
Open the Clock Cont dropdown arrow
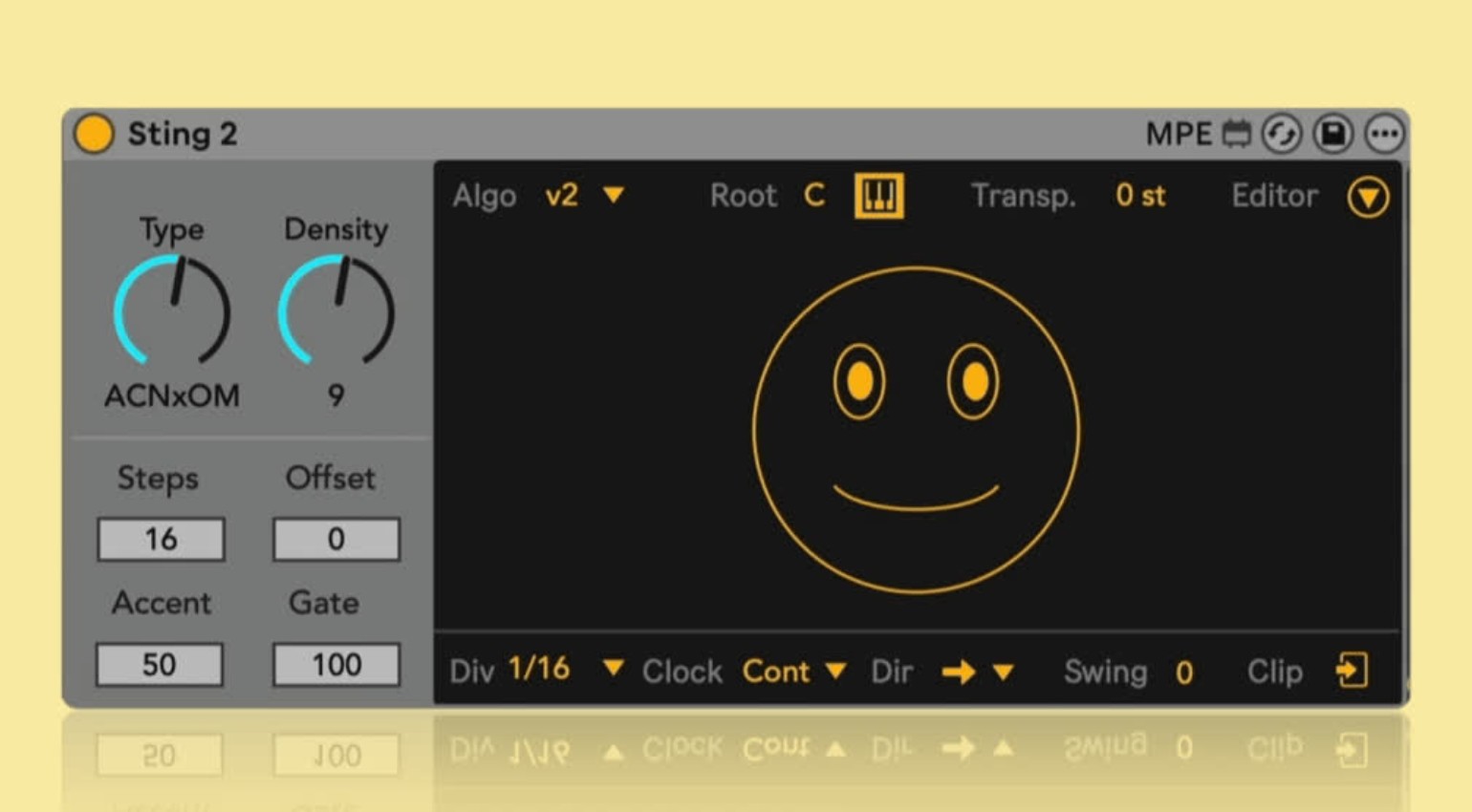point(835,672)
